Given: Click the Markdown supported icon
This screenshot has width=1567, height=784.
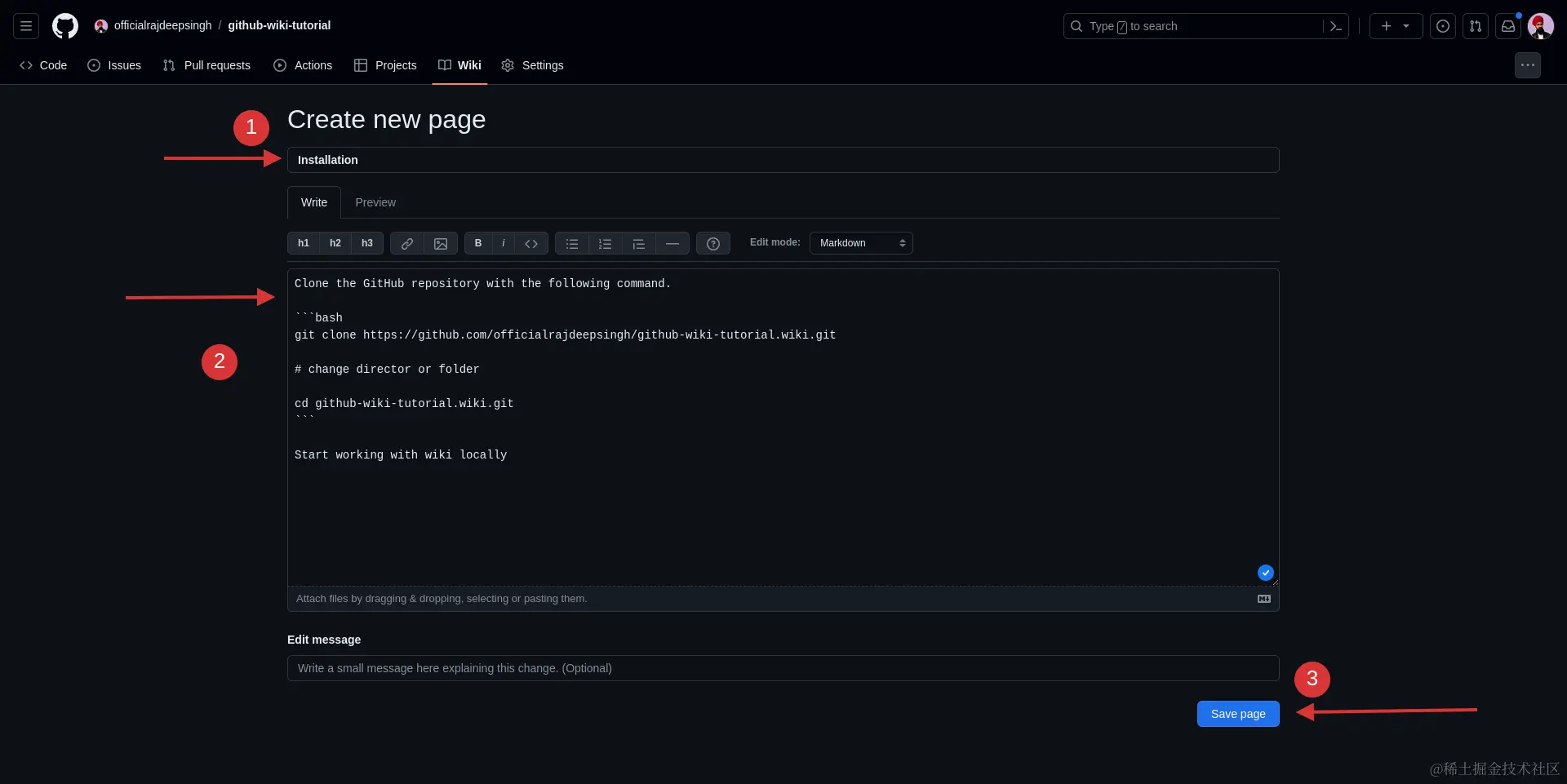Looking at the screenshot, I should (1264, 599).
